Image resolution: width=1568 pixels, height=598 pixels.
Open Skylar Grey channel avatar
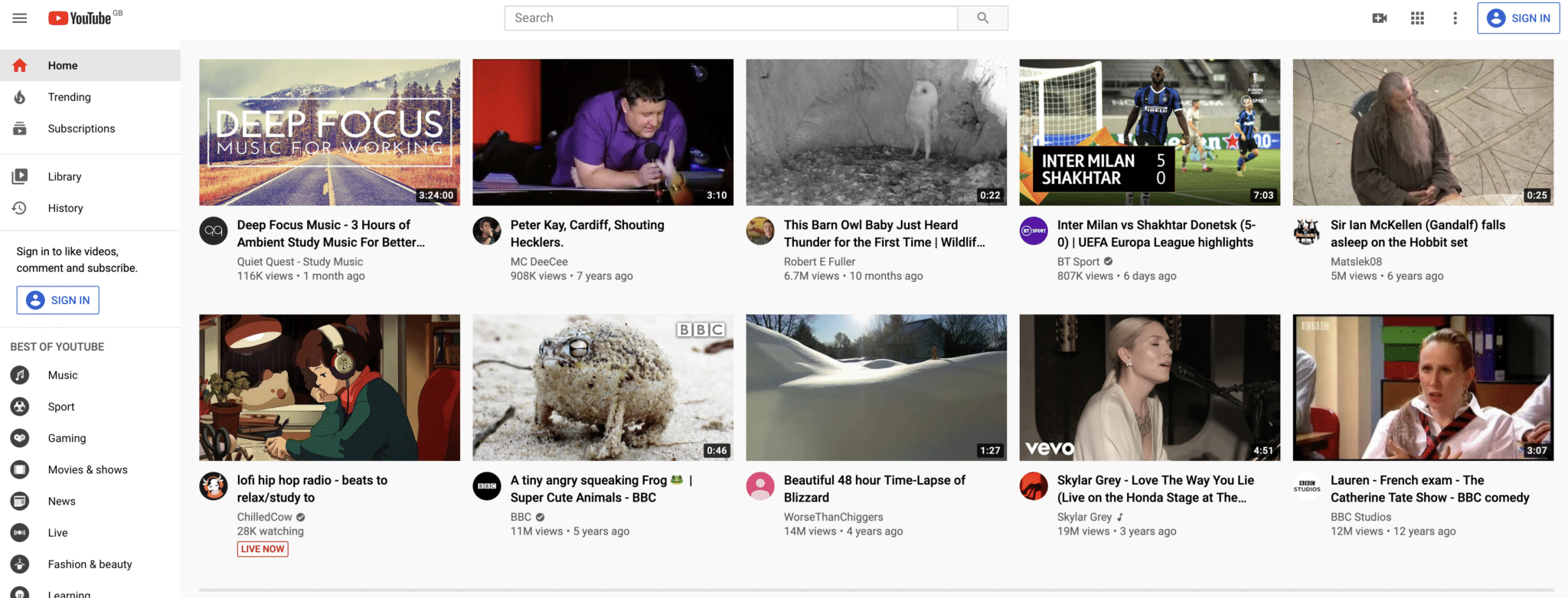pyautogui.click(x=1034, y=485)
